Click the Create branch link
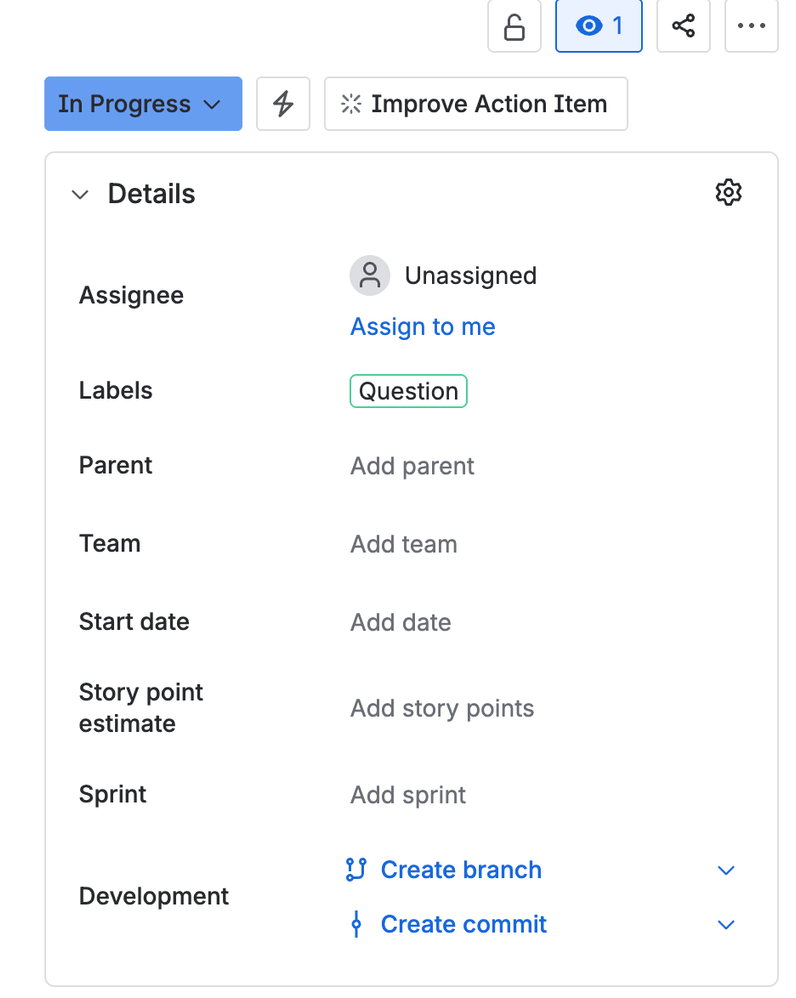 (x=460, y=870)
